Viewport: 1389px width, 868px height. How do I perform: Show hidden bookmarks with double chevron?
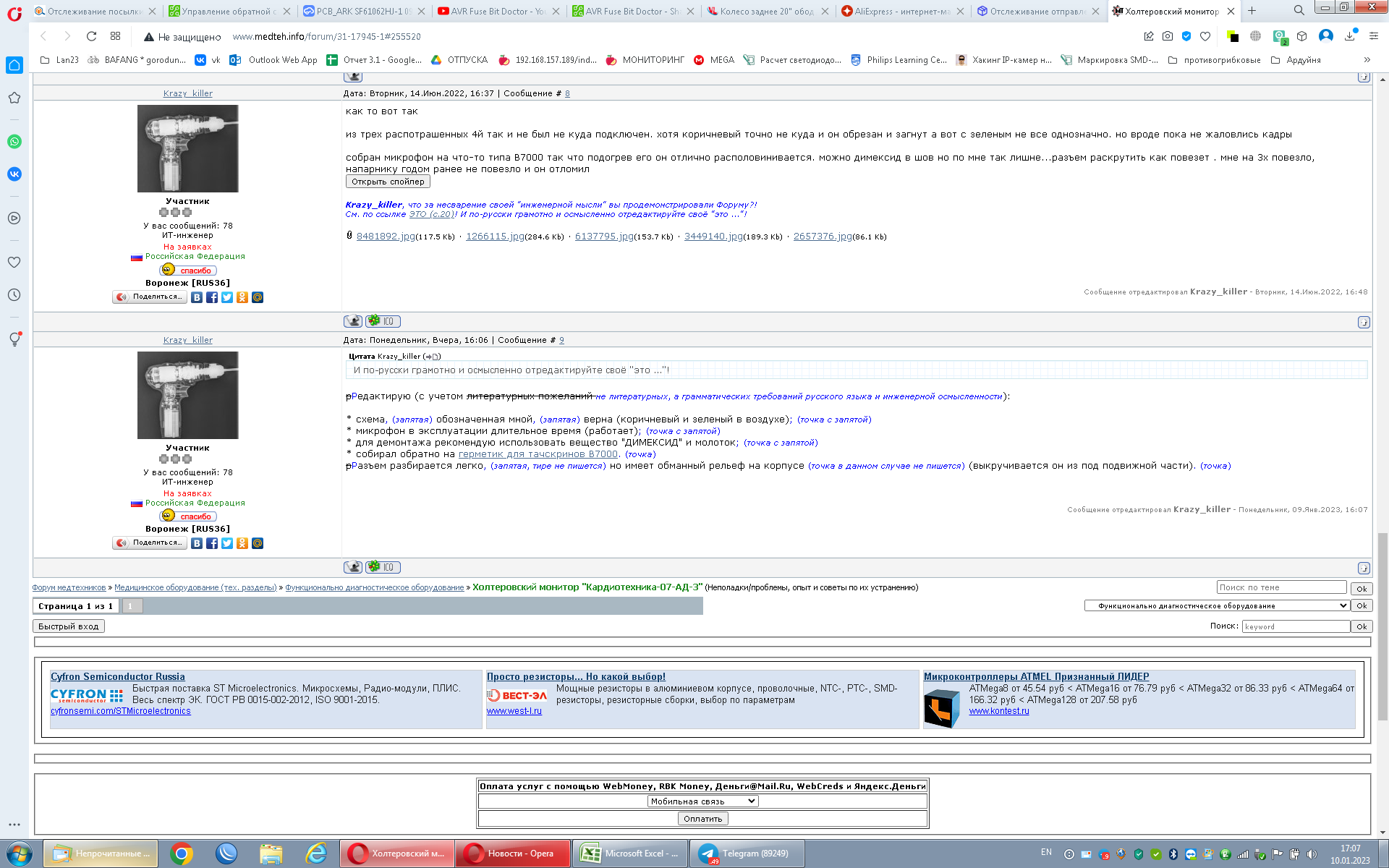[x=1367, y=60]
